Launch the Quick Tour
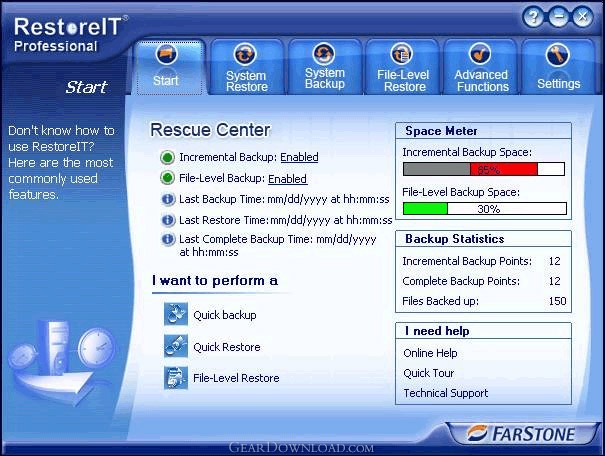605x456 pixels. tap(429, 373)
